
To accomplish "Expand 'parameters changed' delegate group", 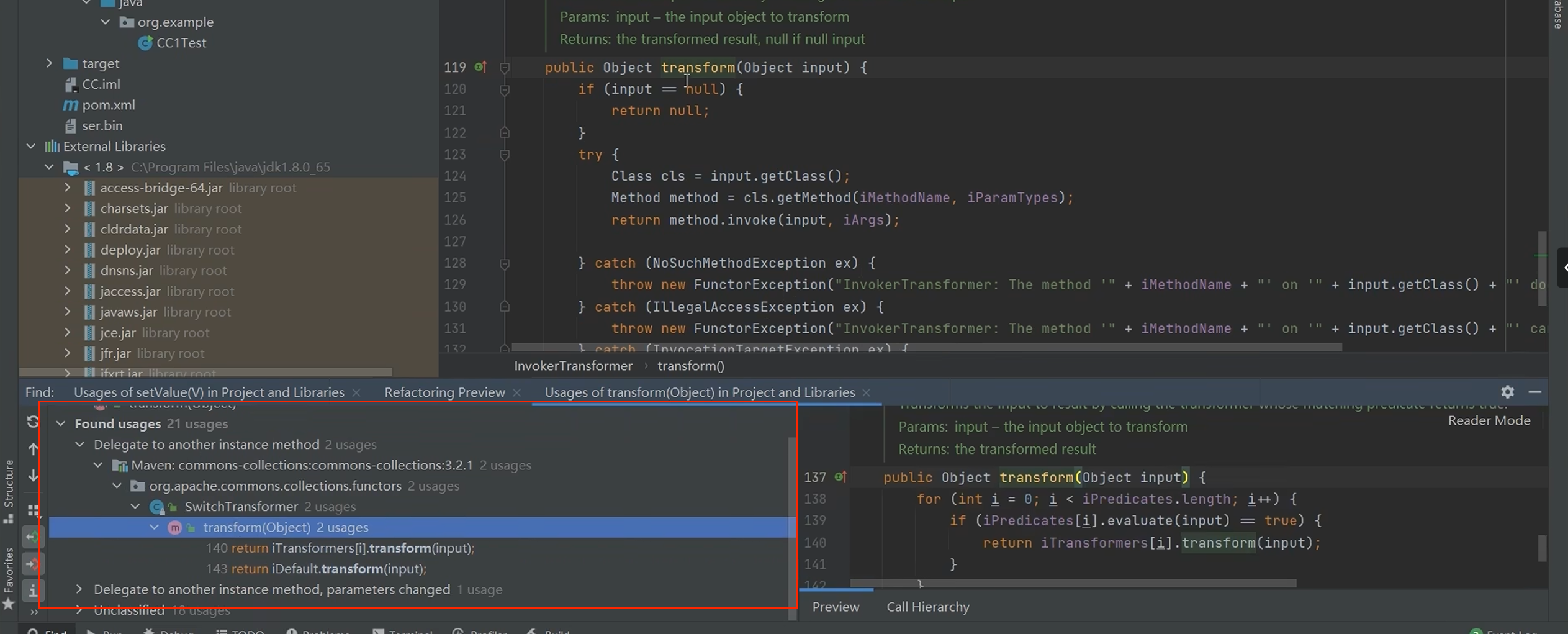I will point(79,589).
